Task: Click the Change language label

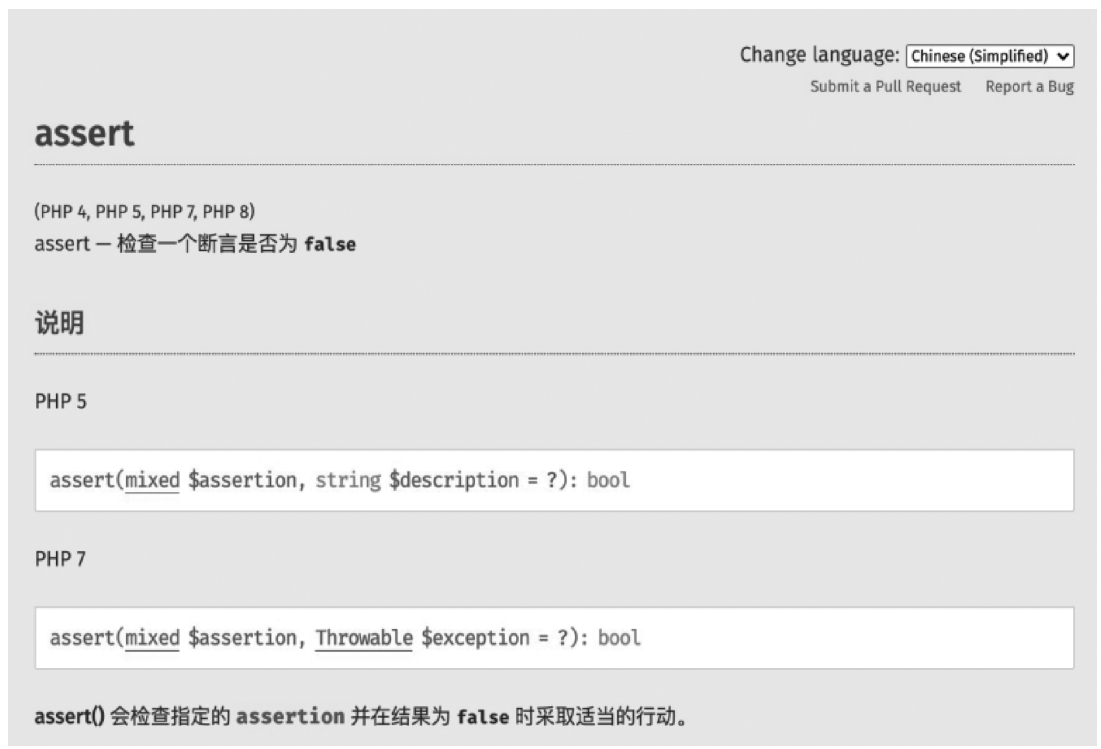Action: (819, 55)
